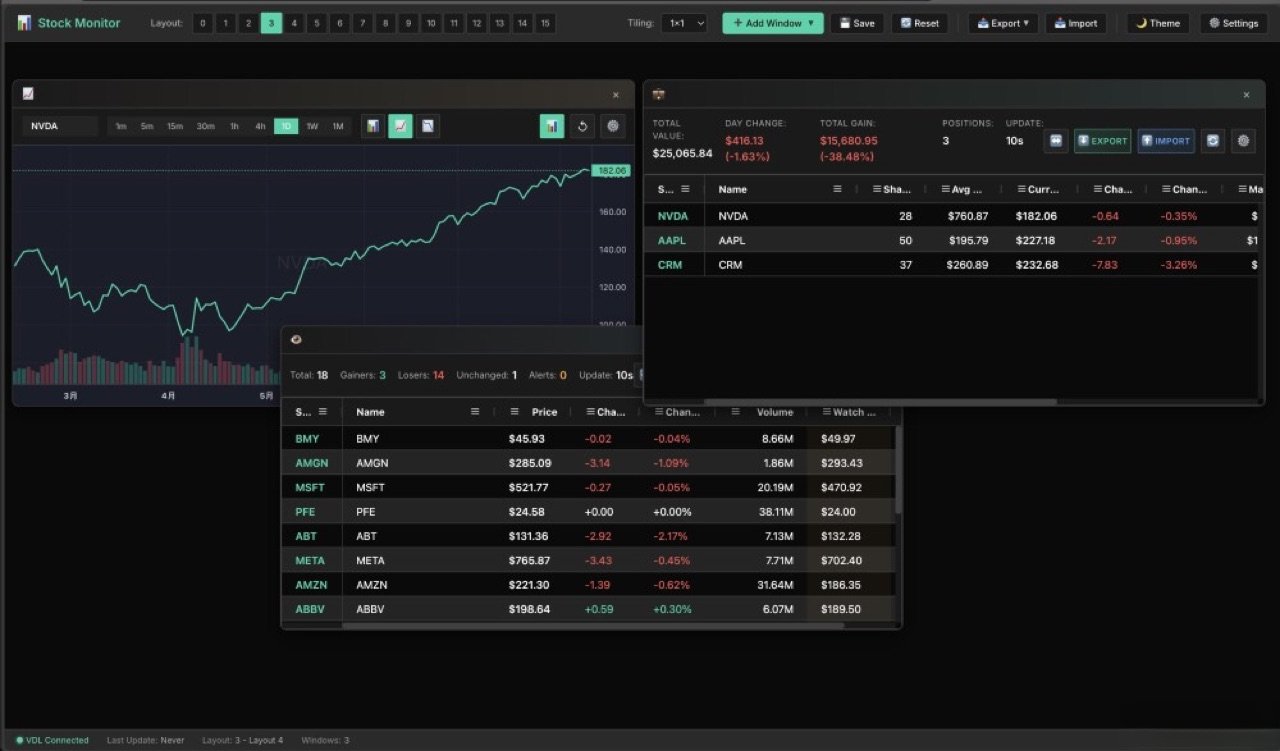The image size is (1280, 751).
Task: Open the Export dropdown in top bar
Action: click(x=1003, y=23)
